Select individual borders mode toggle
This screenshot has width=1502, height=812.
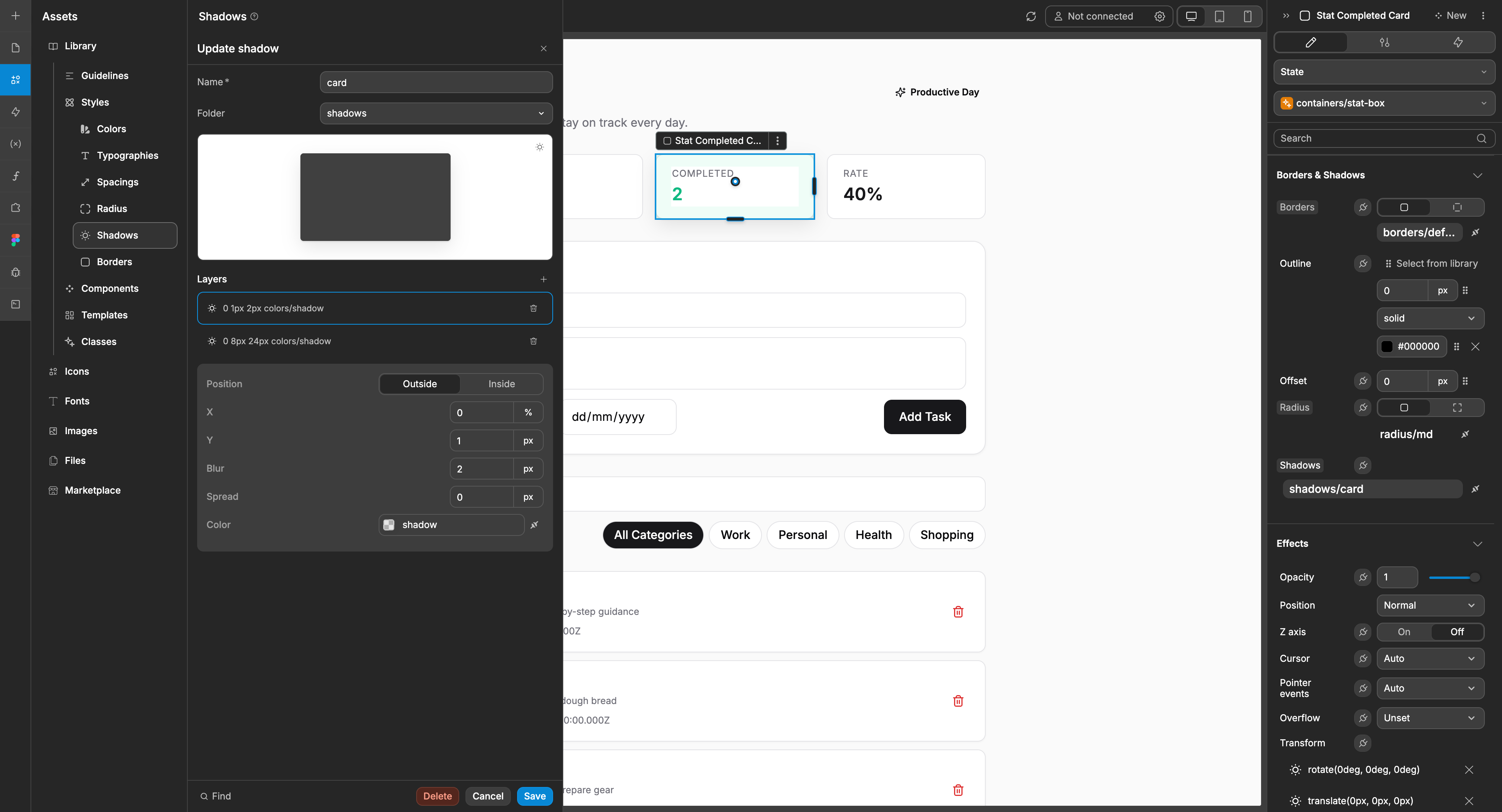1457,207
